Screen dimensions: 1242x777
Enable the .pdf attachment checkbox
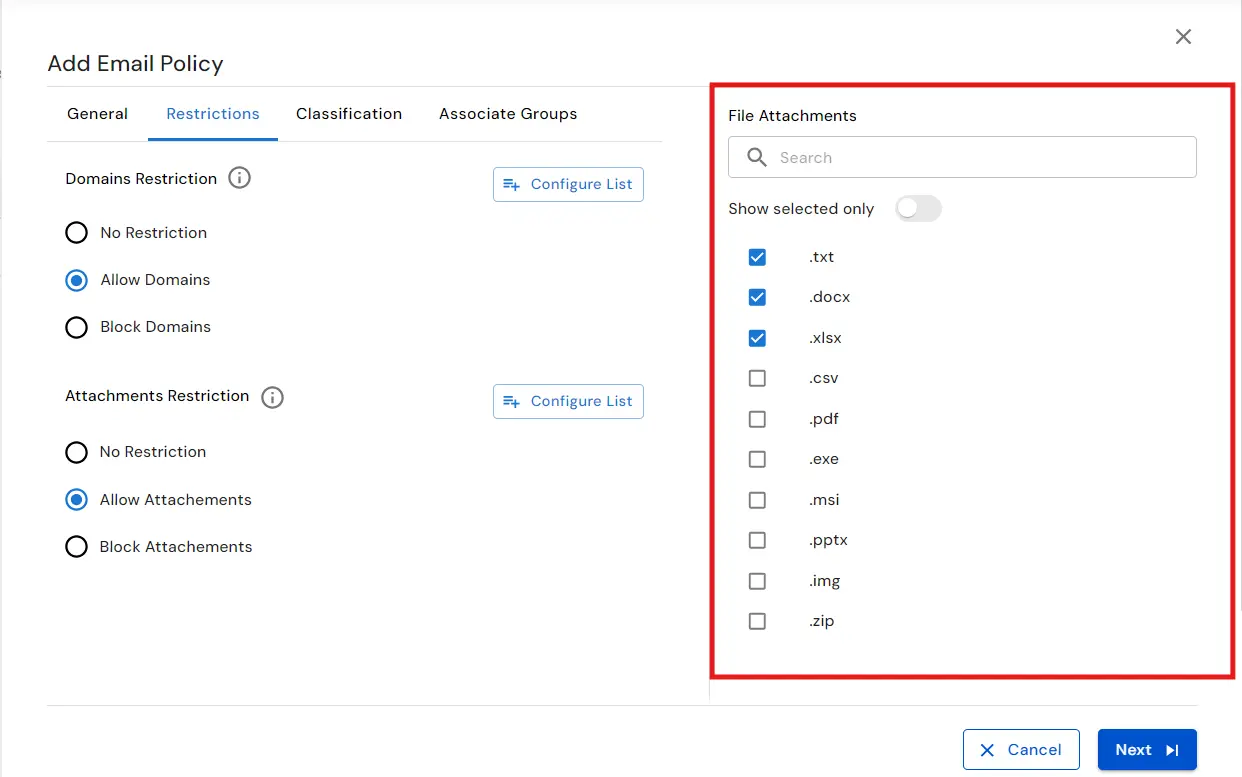757,418
